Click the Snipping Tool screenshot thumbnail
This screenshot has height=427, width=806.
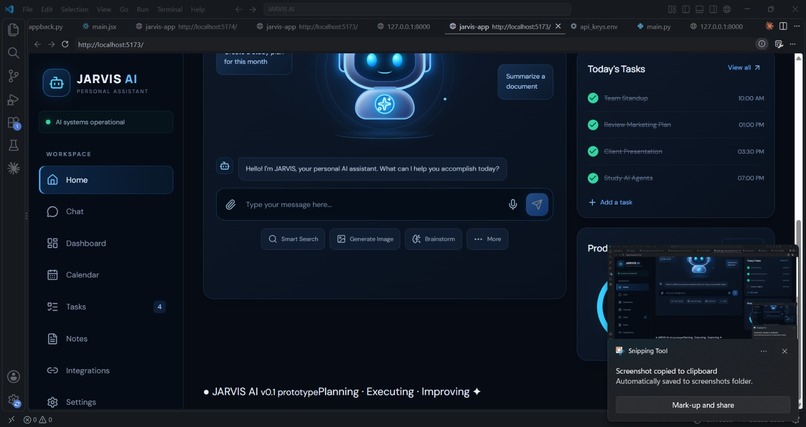(x=703, y=294)
